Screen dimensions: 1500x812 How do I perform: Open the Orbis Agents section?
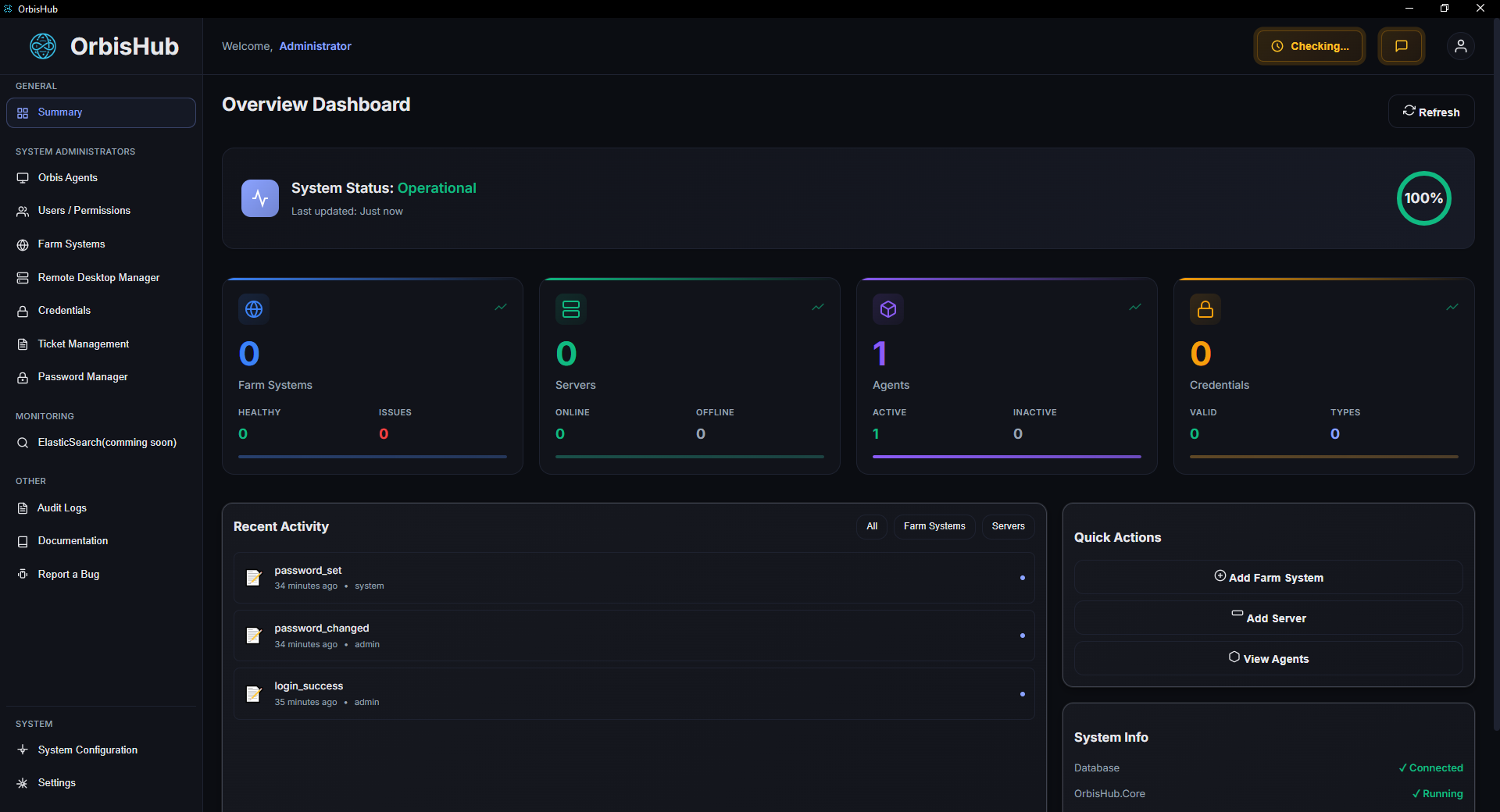tap(66, 177)
